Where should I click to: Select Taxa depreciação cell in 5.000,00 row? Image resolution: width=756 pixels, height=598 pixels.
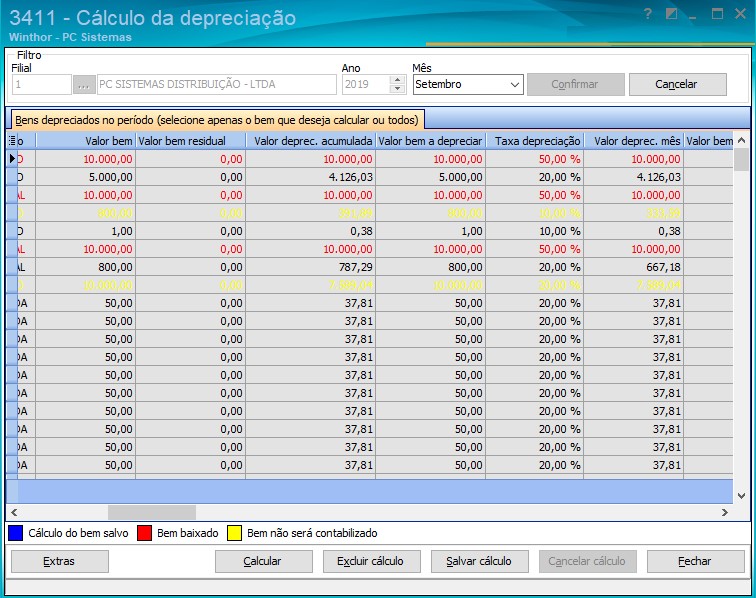tap(535, 177)
